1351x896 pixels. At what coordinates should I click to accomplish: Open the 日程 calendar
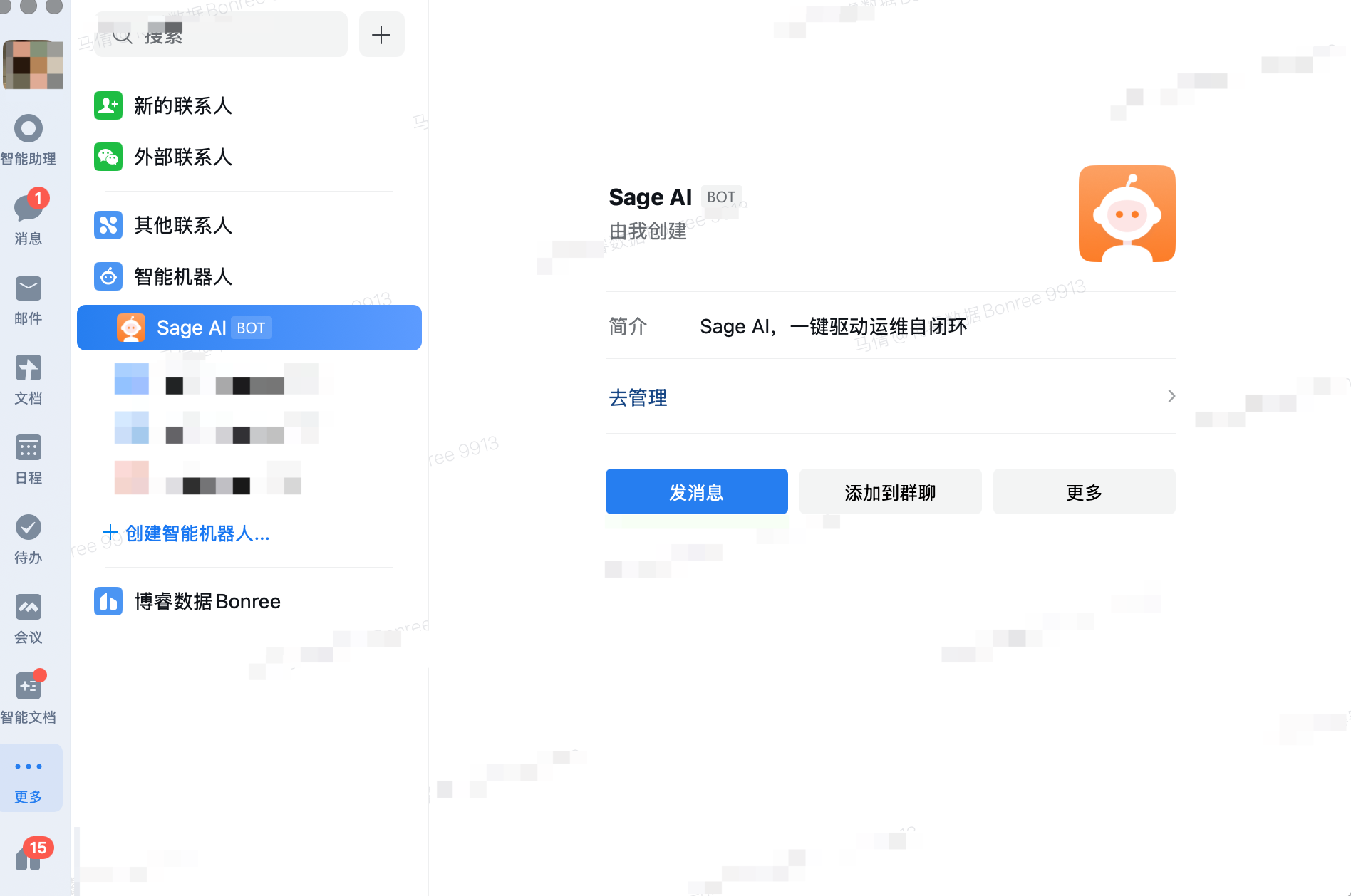coord(29,459)
